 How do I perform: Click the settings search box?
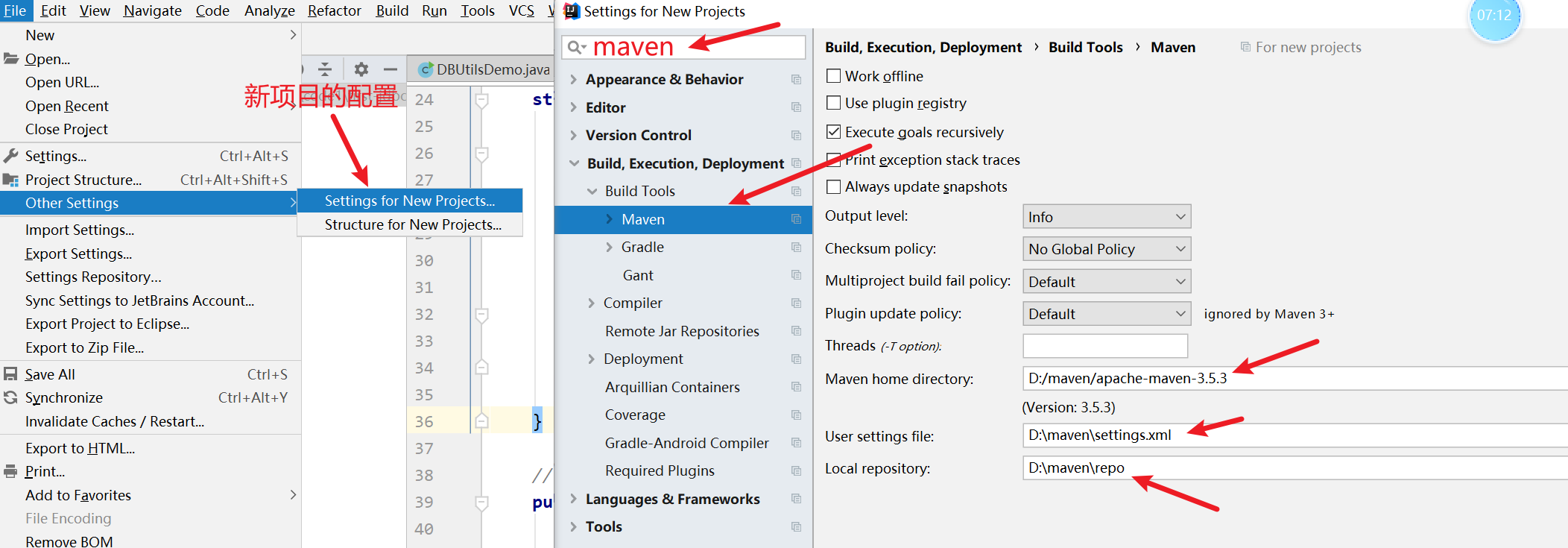pos(683,47)
